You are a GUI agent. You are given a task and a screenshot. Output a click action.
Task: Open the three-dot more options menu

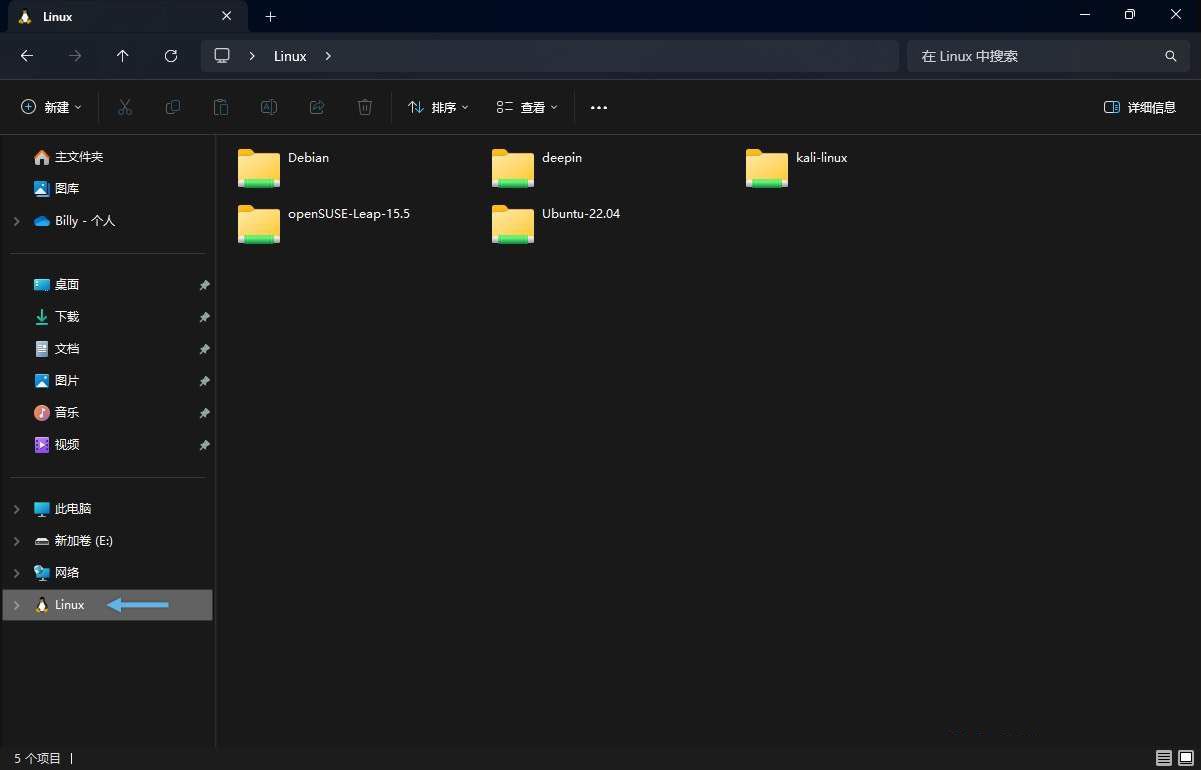[x=599, y=107]
